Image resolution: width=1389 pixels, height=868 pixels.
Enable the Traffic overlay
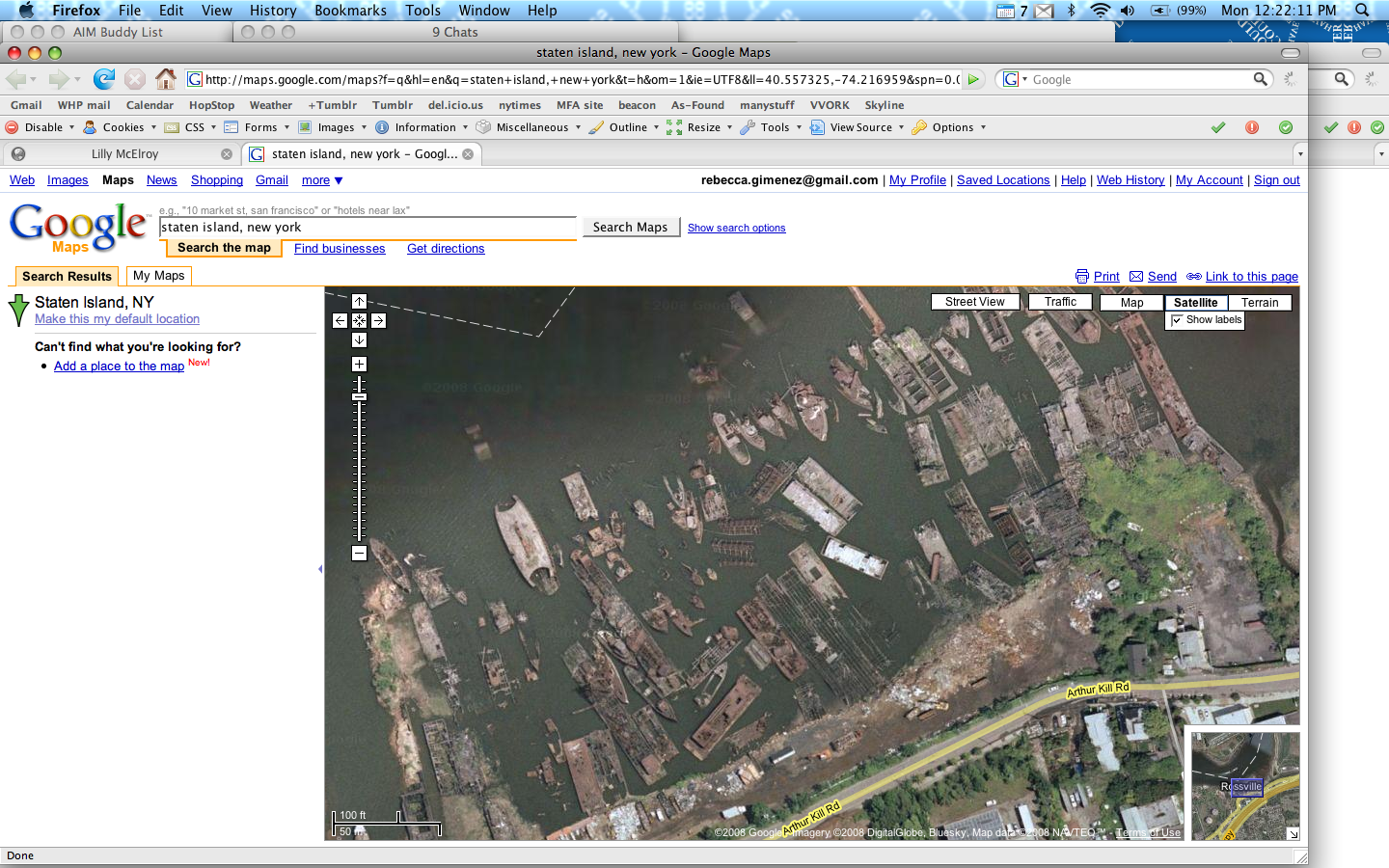coord(1060,302)
